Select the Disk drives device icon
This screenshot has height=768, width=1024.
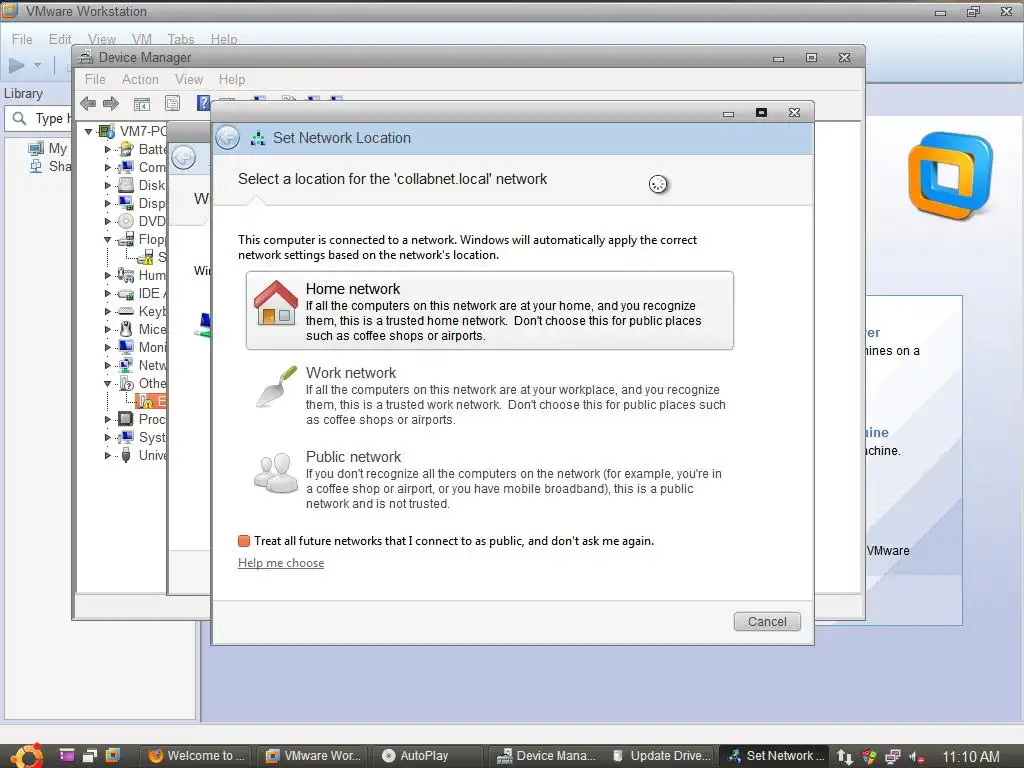pyautogui.click(x=125, y=185)
